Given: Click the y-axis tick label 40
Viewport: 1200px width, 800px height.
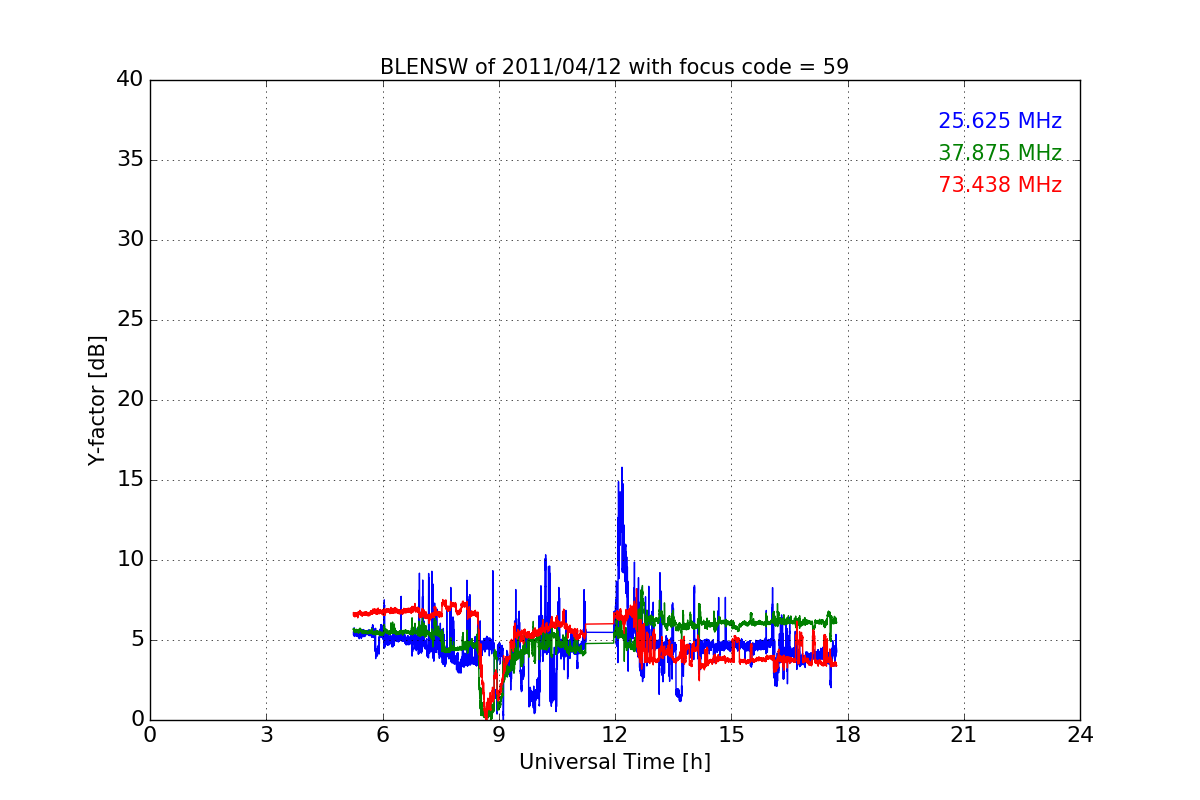Looking at the screenshot, I should (130, 80).
